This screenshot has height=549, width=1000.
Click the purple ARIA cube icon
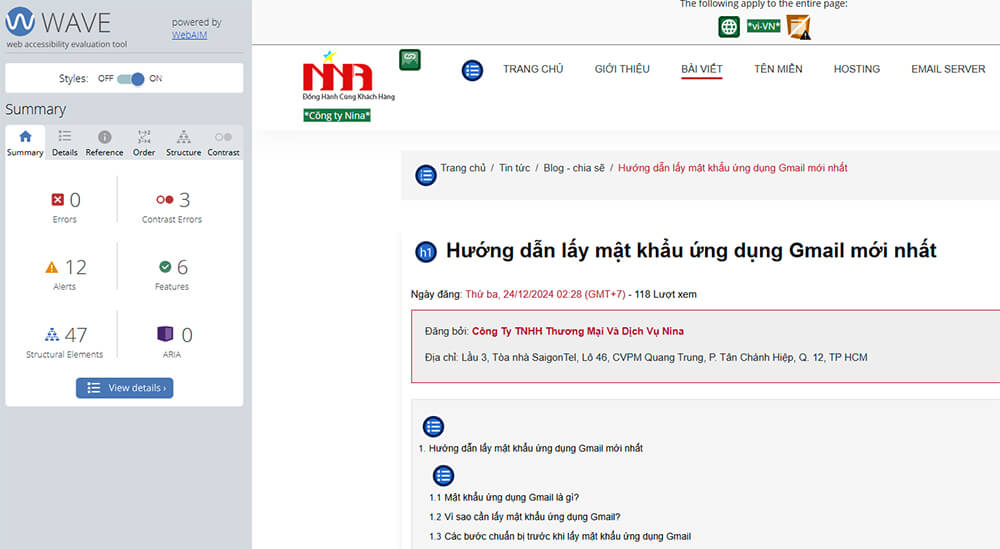coord(165,333)
